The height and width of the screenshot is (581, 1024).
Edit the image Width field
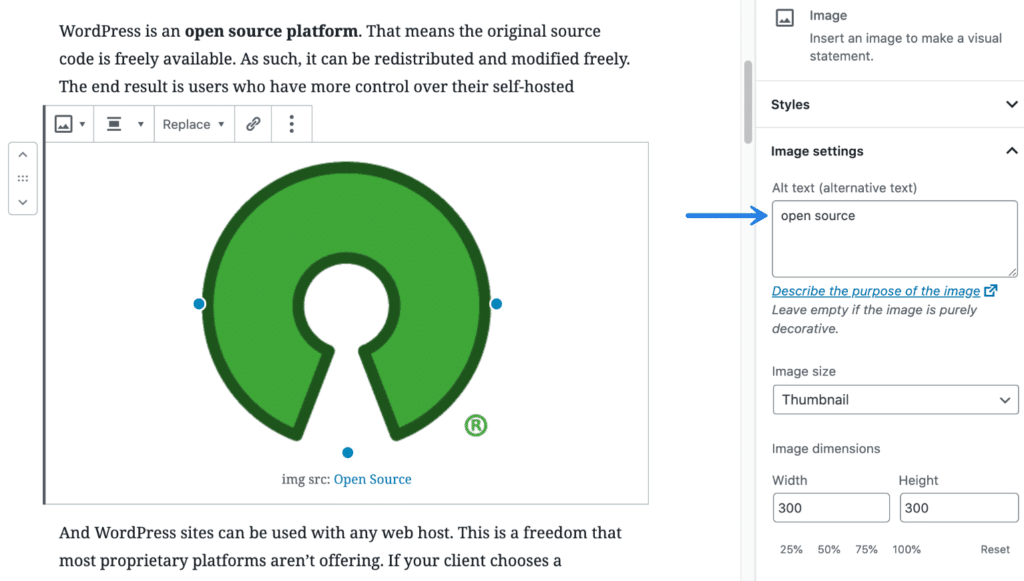coord(831,508)
